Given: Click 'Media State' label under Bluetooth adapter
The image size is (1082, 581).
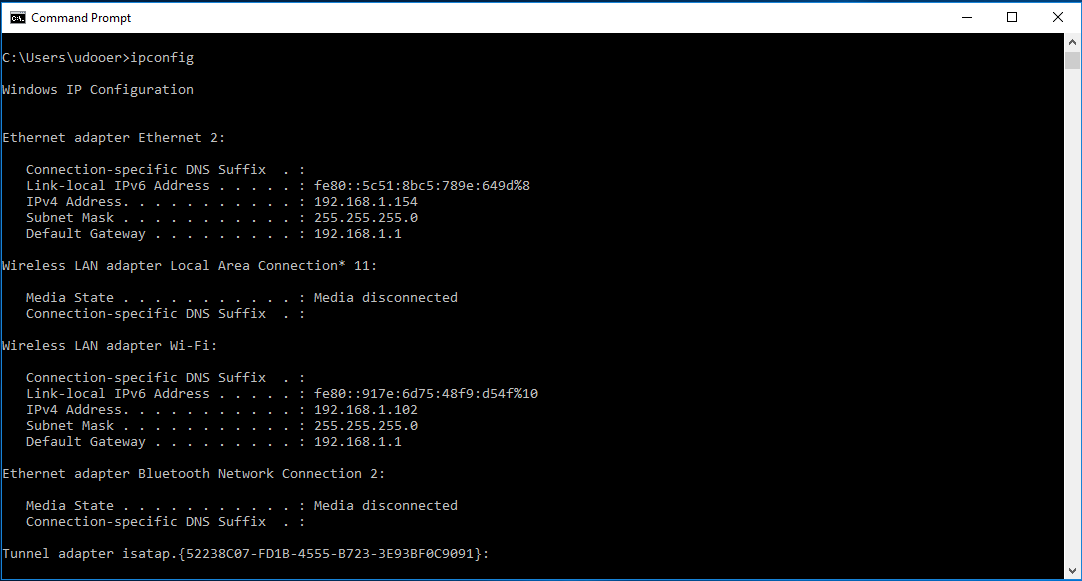Looking at the screenshot, I should (70, 506).
